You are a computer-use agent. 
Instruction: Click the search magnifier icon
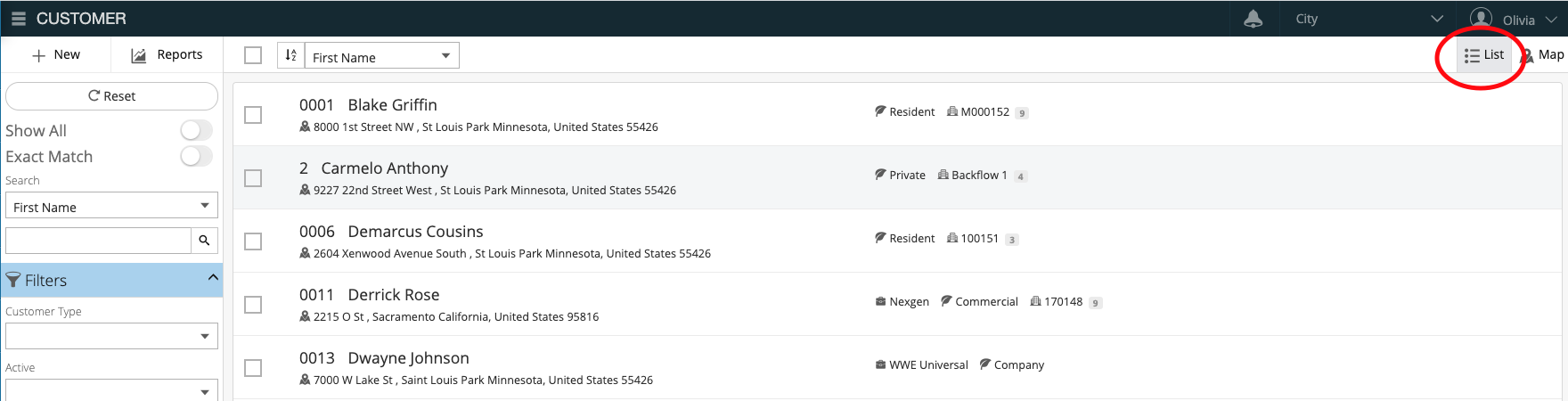204,241
